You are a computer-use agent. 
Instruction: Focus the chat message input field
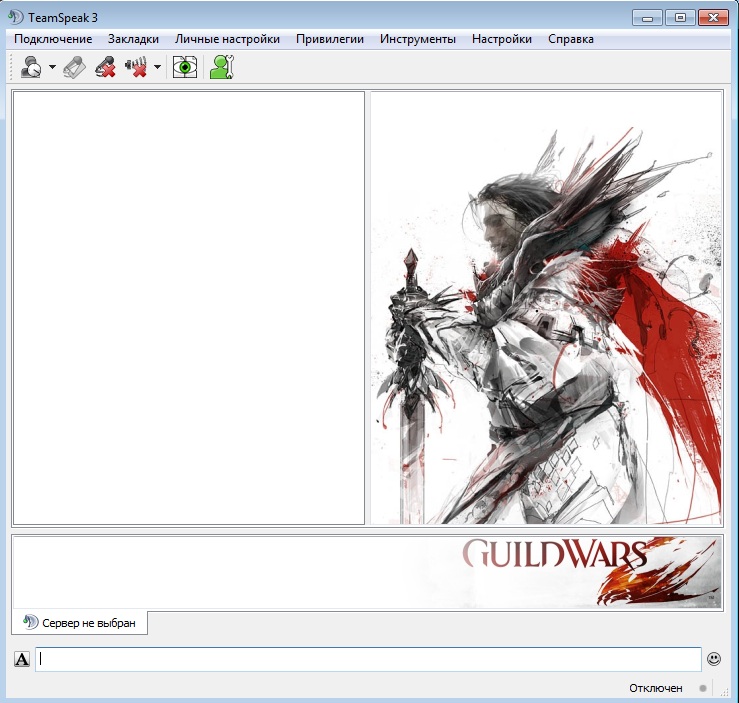pyautogui.click(x=369, y=659)
